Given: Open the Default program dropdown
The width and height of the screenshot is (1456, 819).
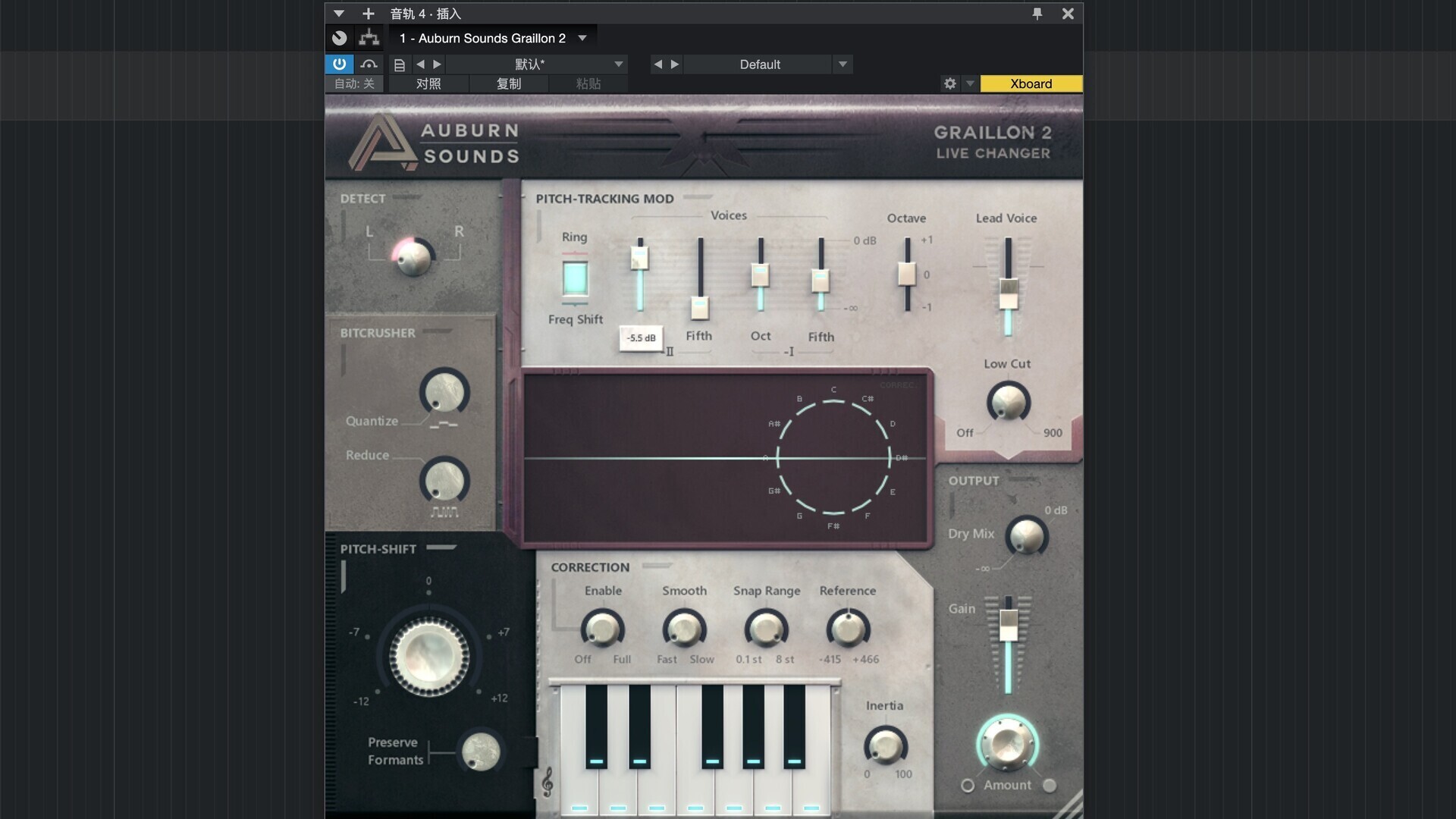Looking at the screenshot, I should 843,64.
